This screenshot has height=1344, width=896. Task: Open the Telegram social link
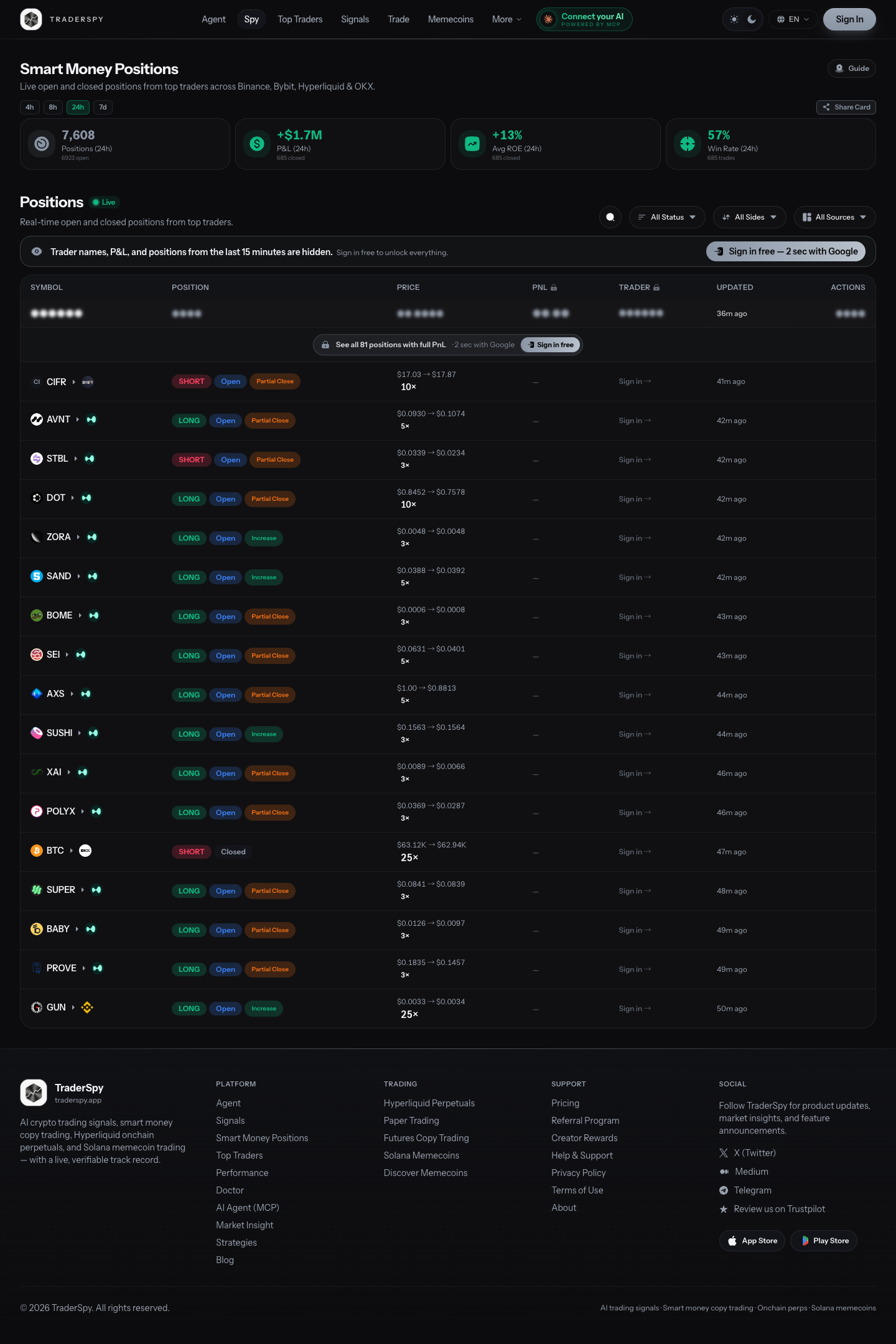coord(745,1190)
